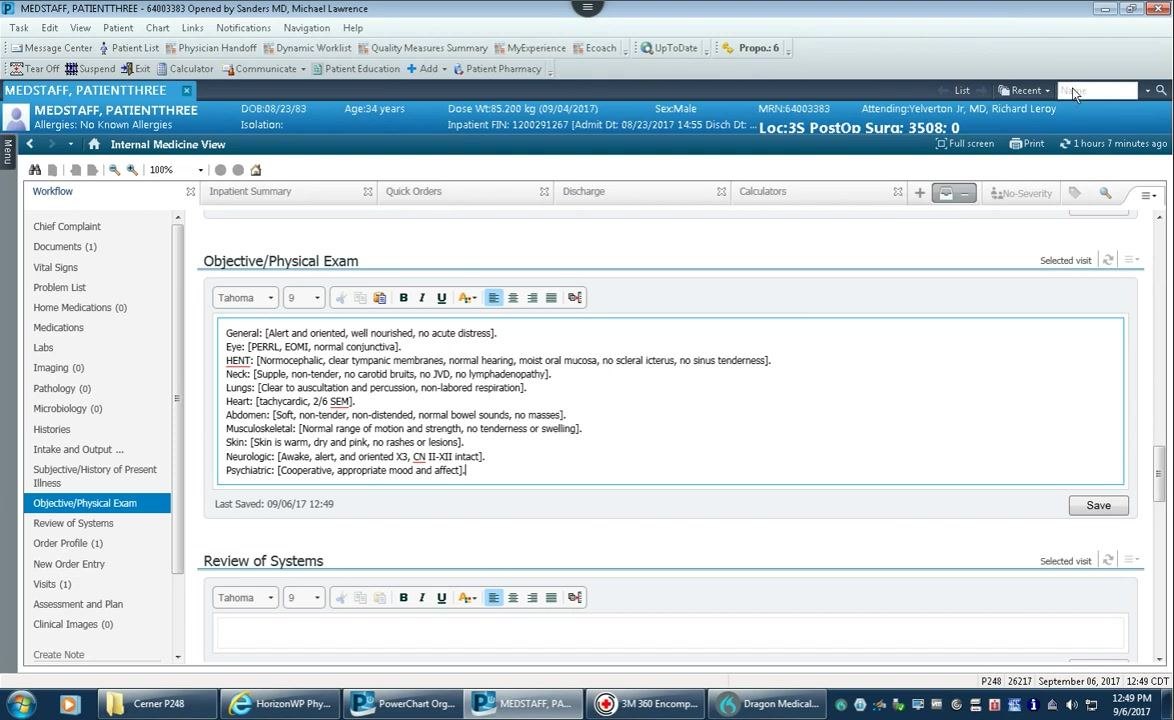The image size is (1174, 720).
Task: Add a new tab with plus icon
Action: coord(919,193)
